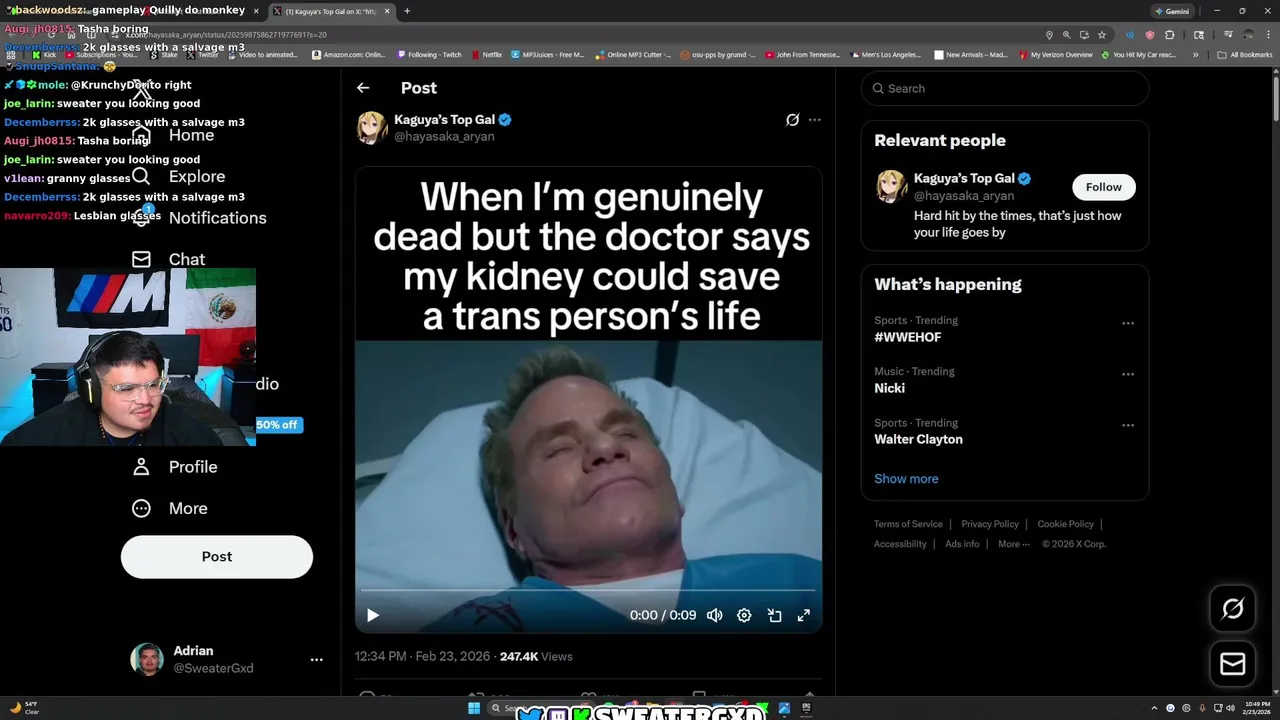Viewport: 1280px width, 720px height.
Task: Open Netflix bookmark
Action: coord(485,55)
